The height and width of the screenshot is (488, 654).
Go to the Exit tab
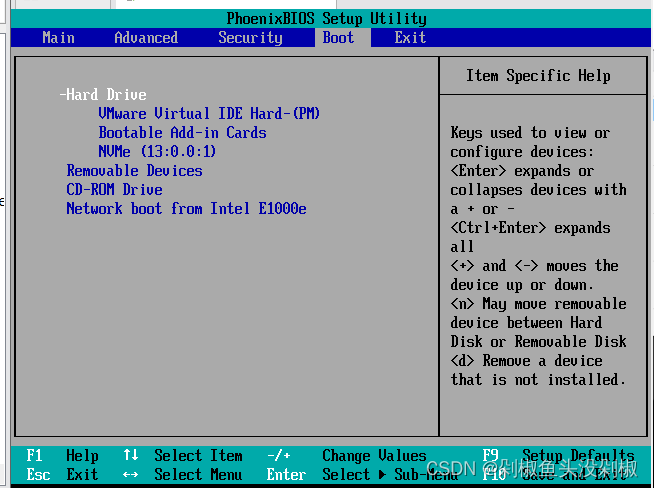point(410,38)
